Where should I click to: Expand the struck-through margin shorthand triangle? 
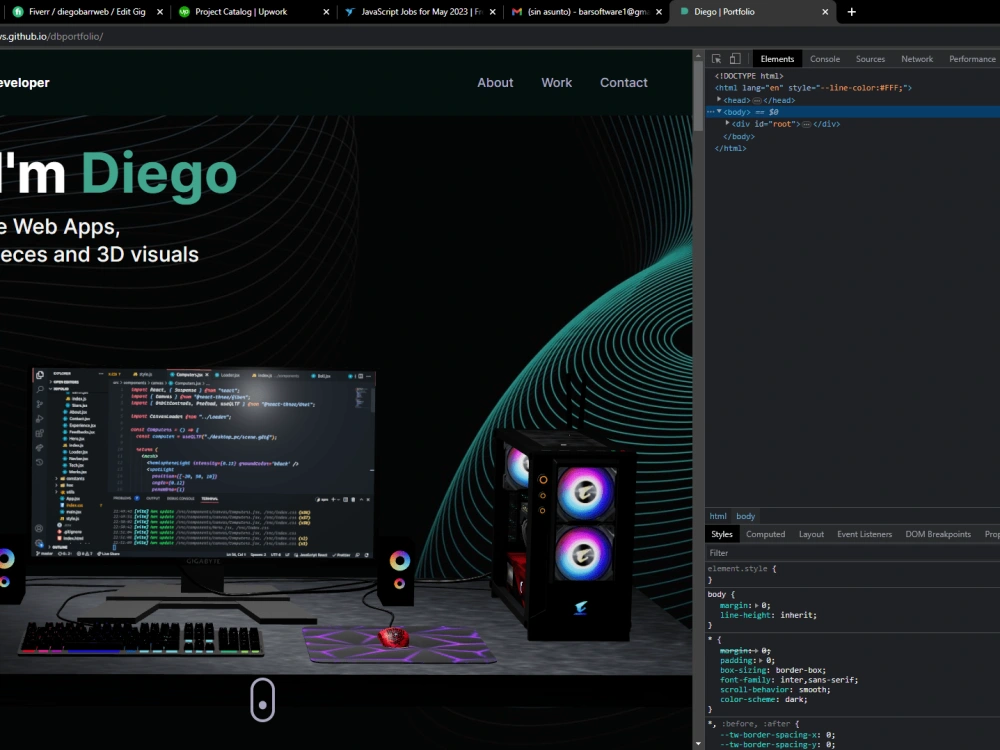[757, 651]
